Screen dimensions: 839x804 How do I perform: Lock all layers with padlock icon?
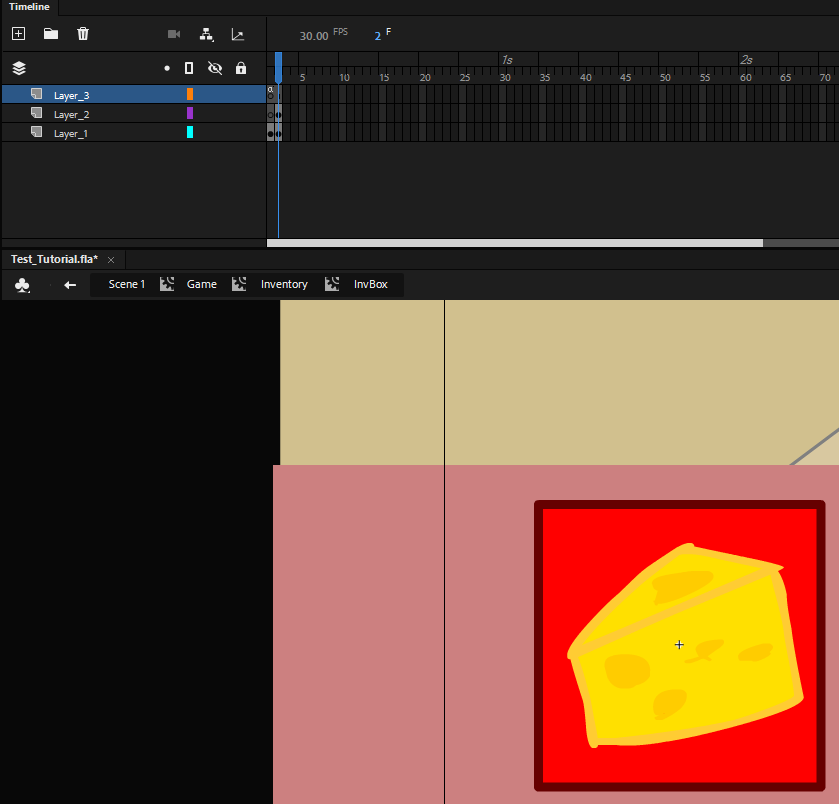point(241,68)
